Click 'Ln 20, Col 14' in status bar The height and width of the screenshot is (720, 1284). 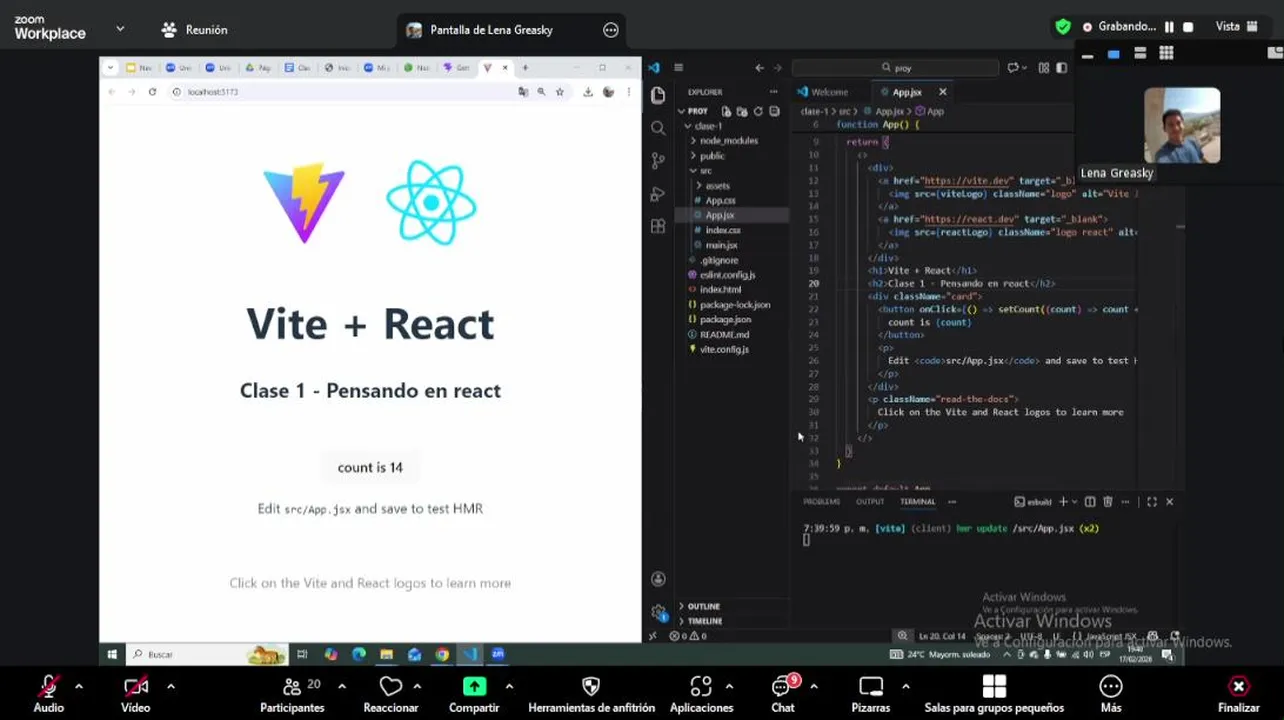click(942, 636)
